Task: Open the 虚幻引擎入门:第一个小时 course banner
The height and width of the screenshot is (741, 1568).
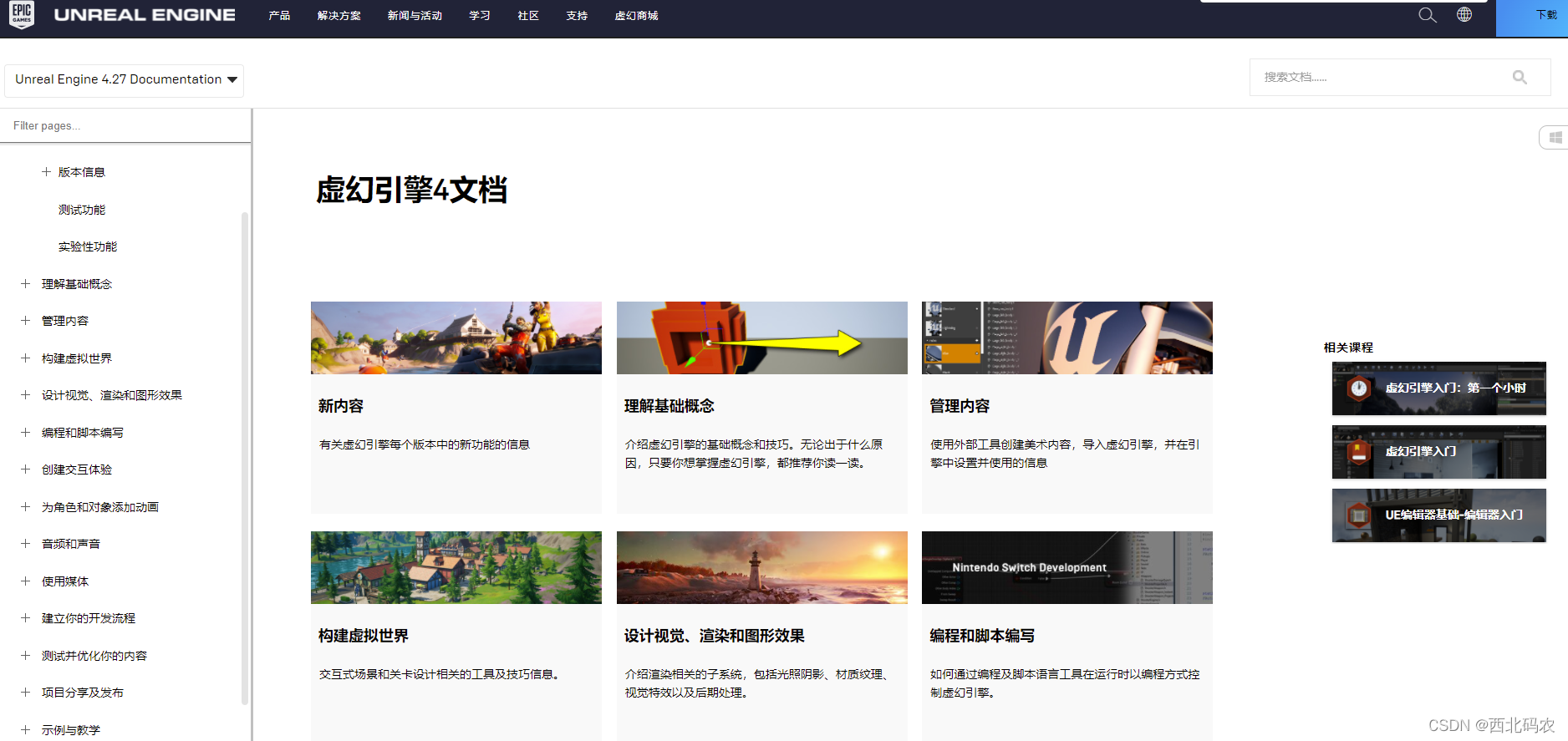Action: [x=1439, y=388]
